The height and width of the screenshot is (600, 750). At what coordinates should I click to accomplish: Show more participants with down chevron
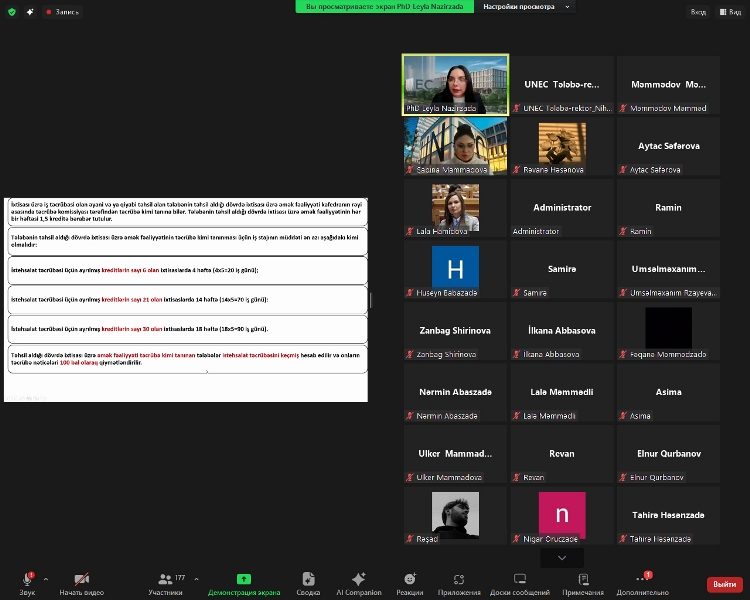point(562,558)
